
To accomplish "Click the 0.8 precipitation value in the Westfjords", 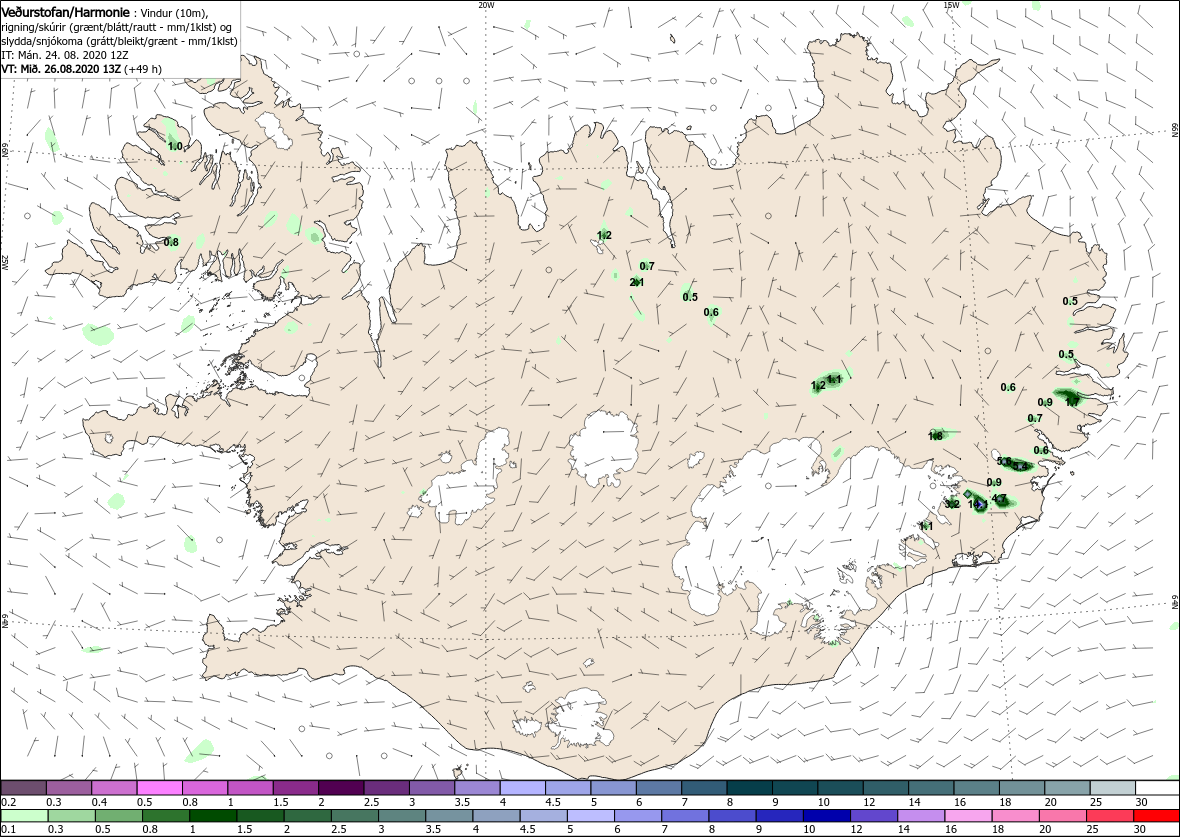I will tap(171, 242).
